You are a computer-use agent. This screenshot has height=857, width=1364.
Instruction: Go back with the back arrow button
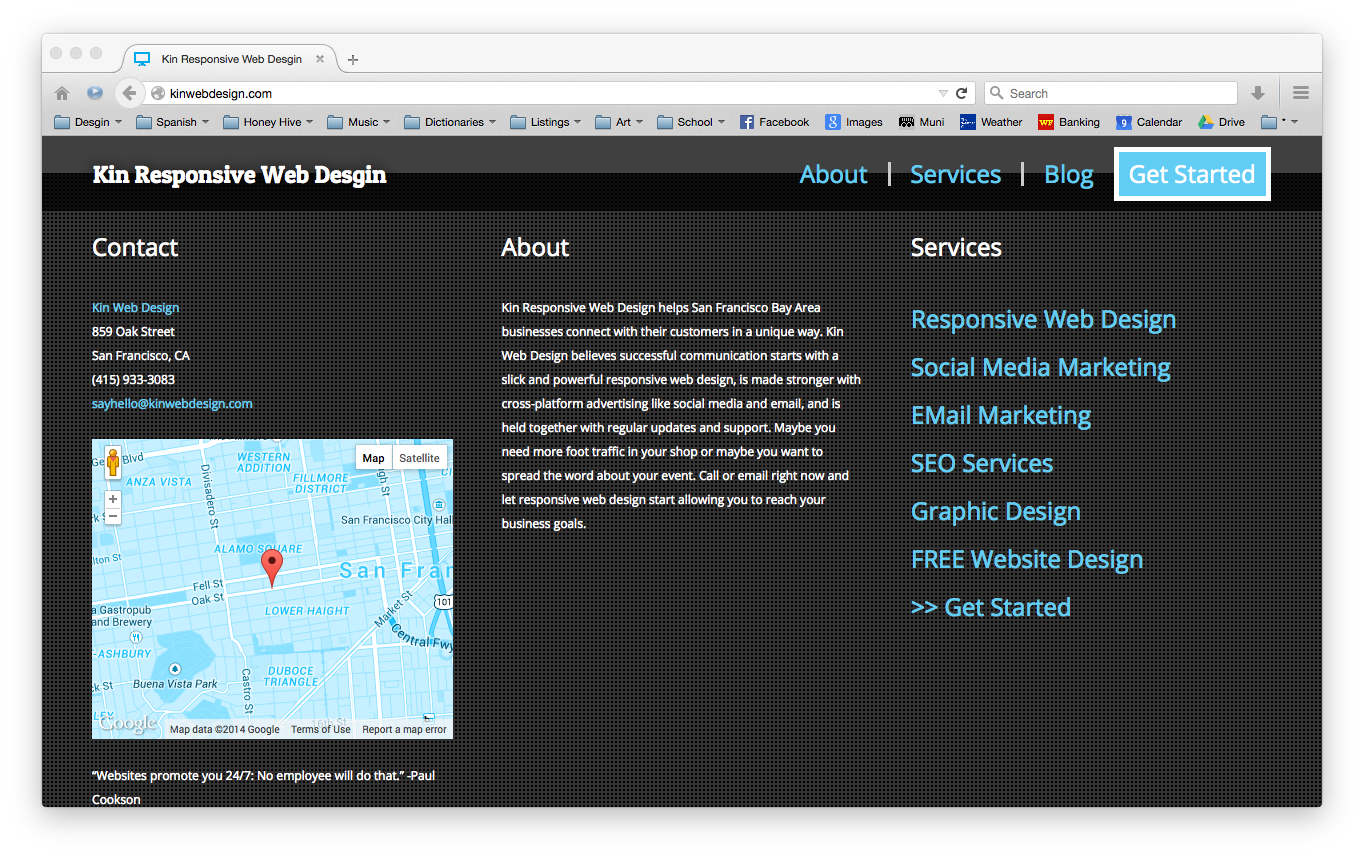coord(129,93)
